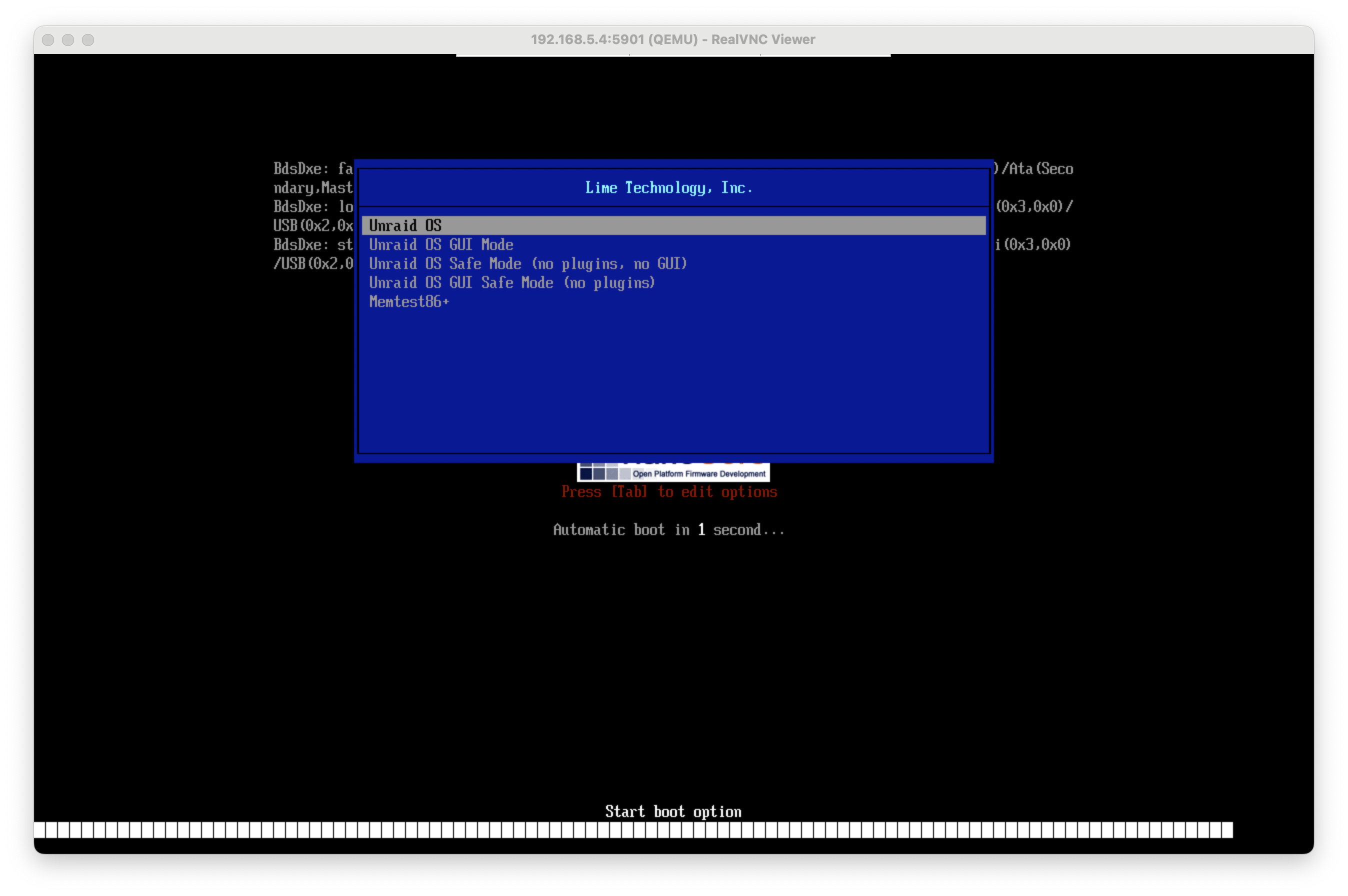Select the highlighted Unraid OS boot entry
Viewport: 1348px width, 896px height.
(x=673, y=225)
